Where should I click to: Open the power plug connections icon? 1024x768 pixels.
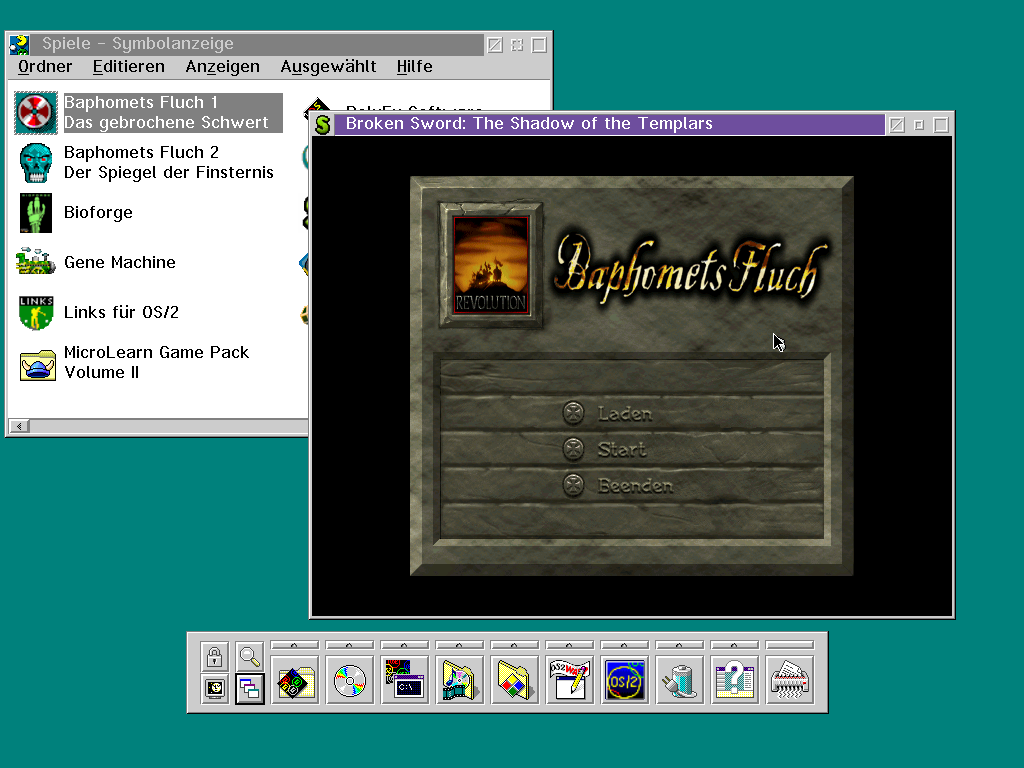(679, 680)
